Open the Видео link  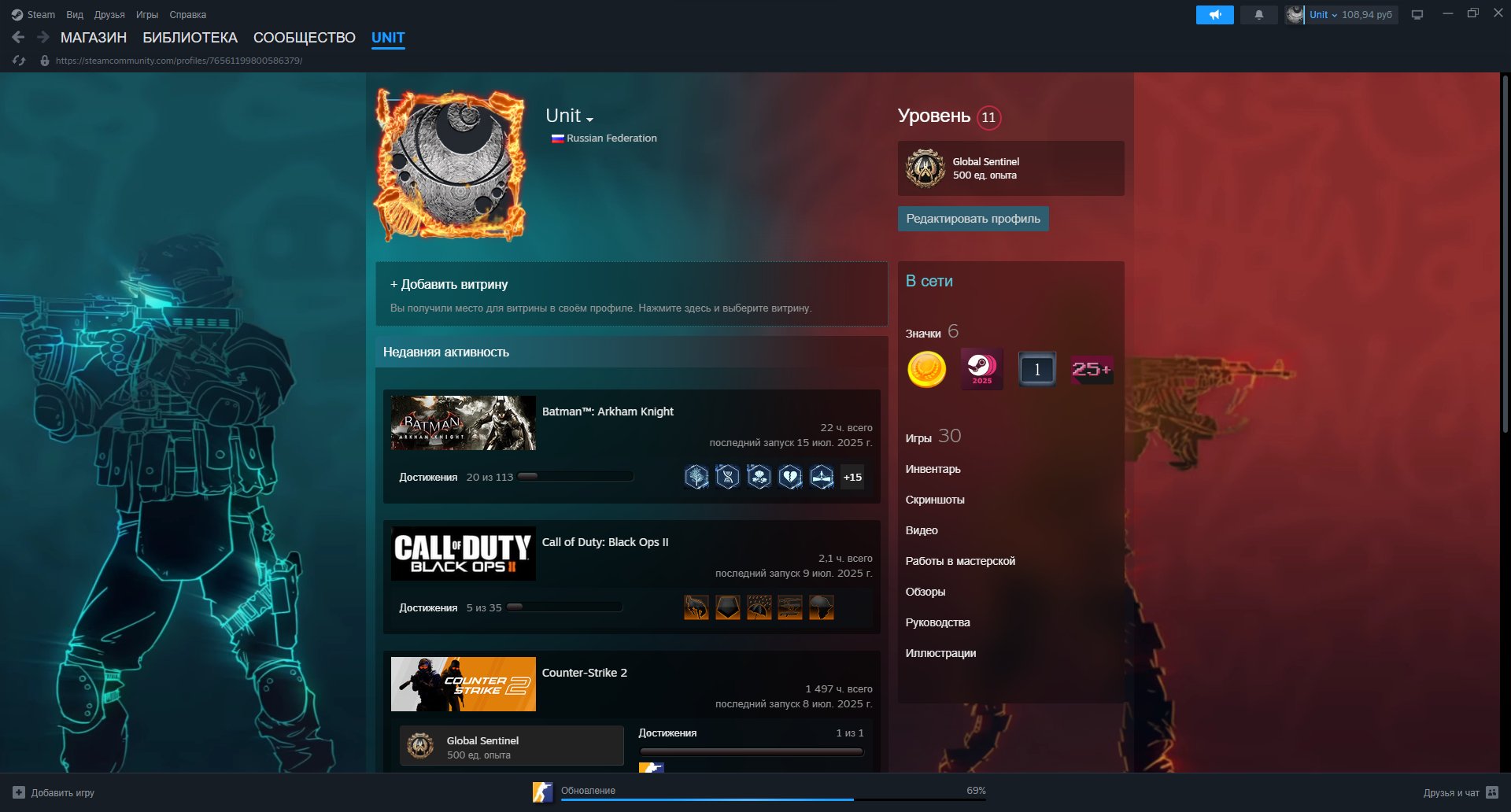click(x=922, y=530)
